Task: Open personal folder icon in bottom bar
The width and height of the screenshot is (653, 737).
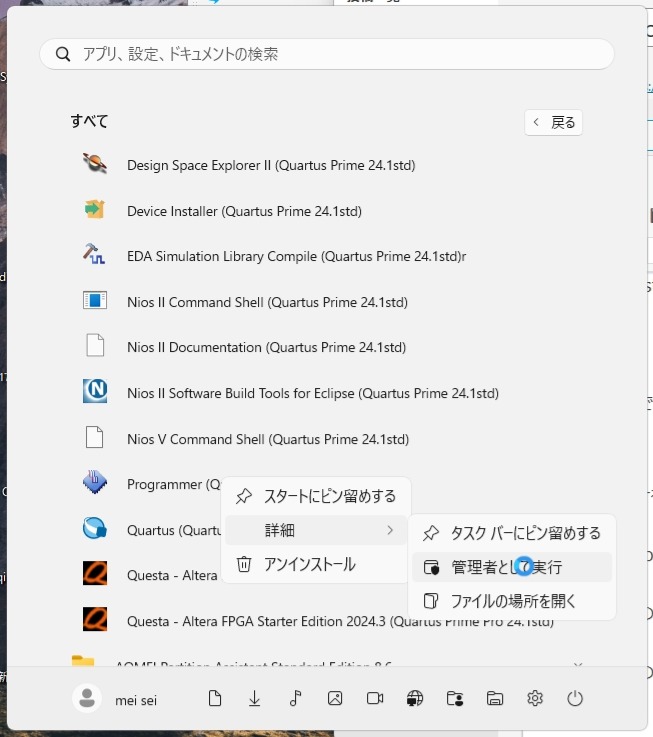Action: [455, 699]
